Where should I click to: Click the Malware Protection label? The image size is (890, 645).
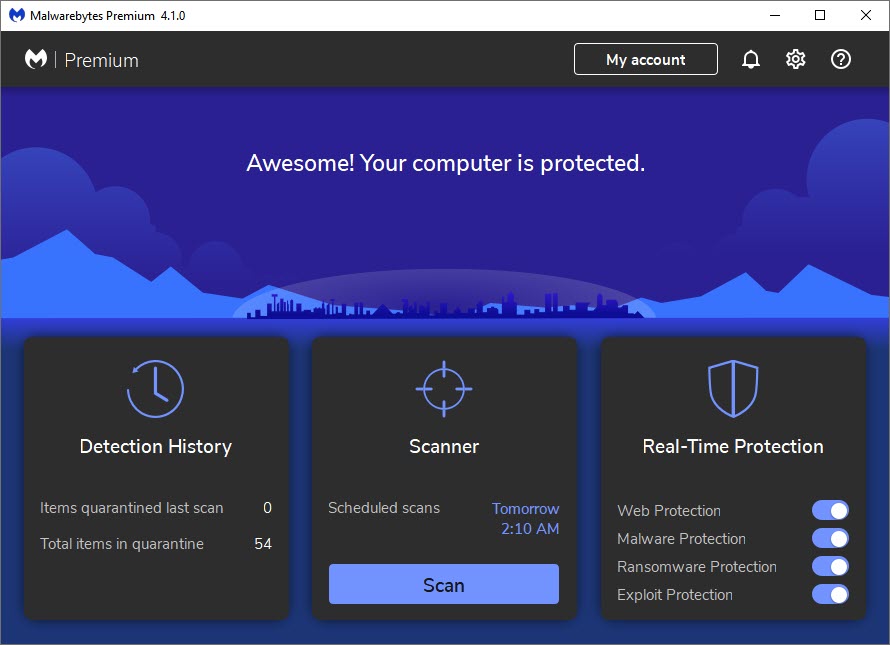(681, 539)
